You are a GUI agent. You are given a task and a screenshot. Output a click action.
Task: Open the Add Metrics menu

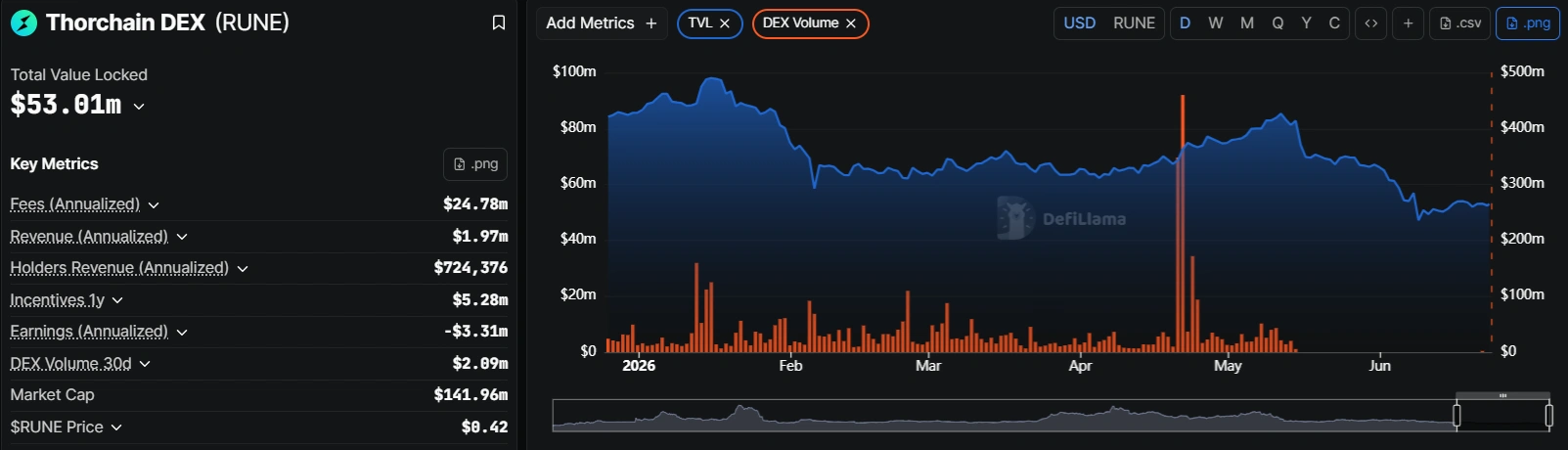[602, 23]
